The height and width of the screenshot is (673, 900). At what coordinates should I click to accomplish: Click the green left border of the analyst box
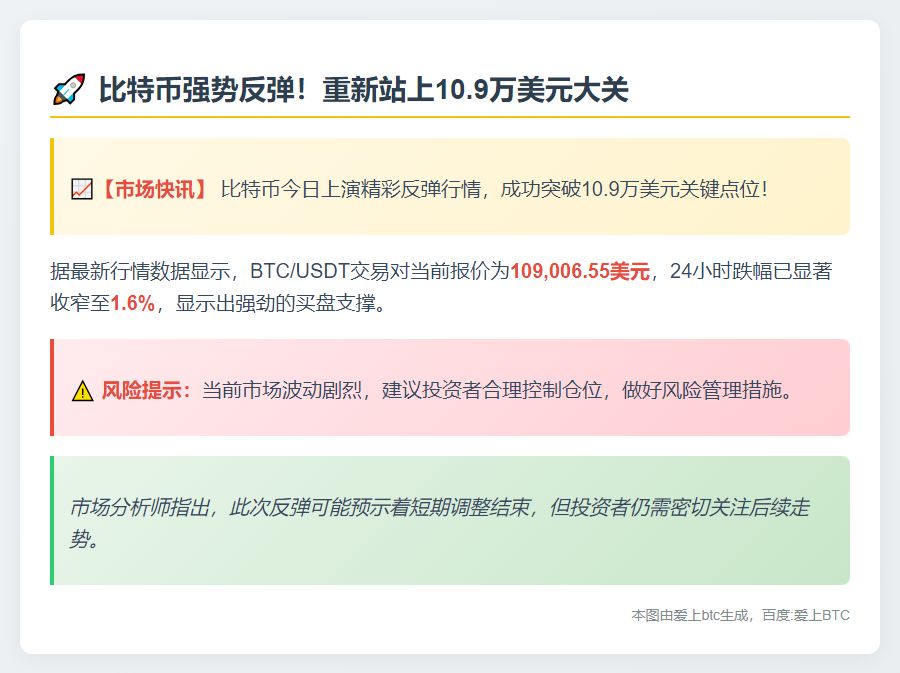coord(52,520)
